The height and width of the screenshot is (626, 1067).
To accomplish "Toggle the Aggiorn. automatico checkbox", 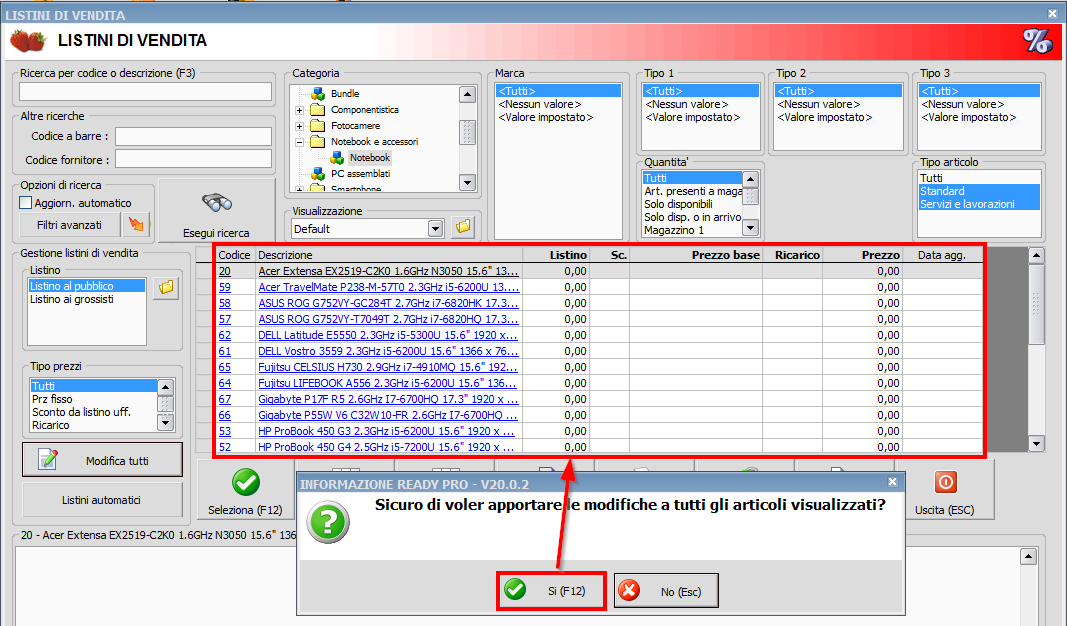I will pos(26,203).
